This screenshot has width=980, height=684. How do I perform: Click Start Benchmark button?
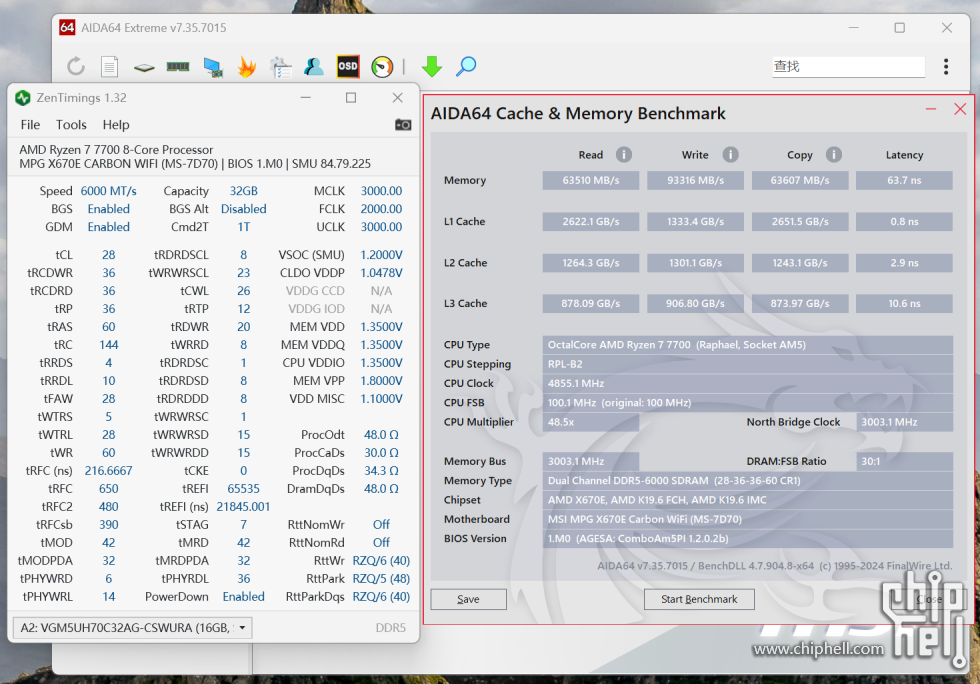coord(699,599)
